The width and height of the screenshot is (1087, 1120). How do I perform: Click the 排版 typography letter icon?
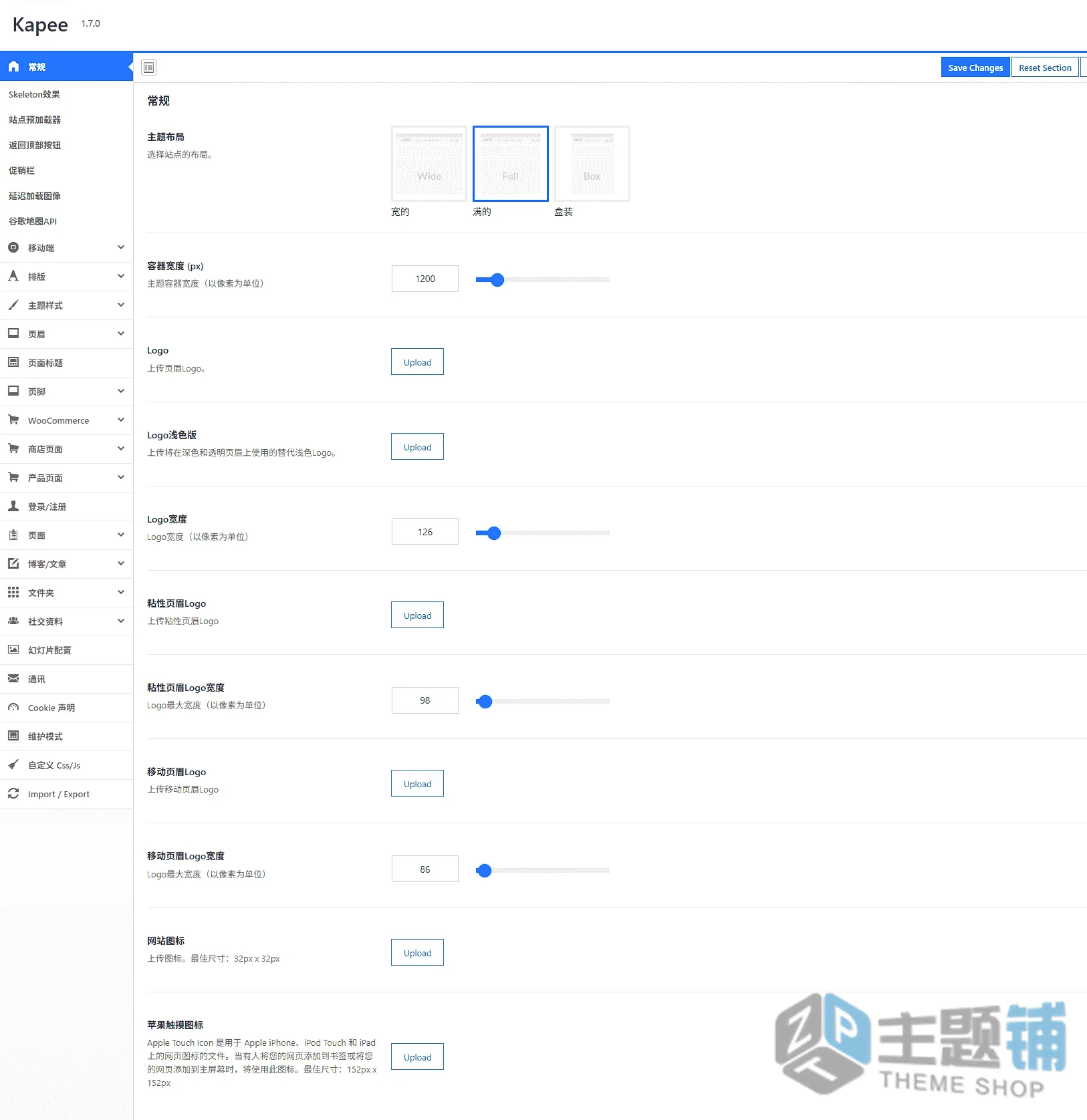(x=13, y=276)
